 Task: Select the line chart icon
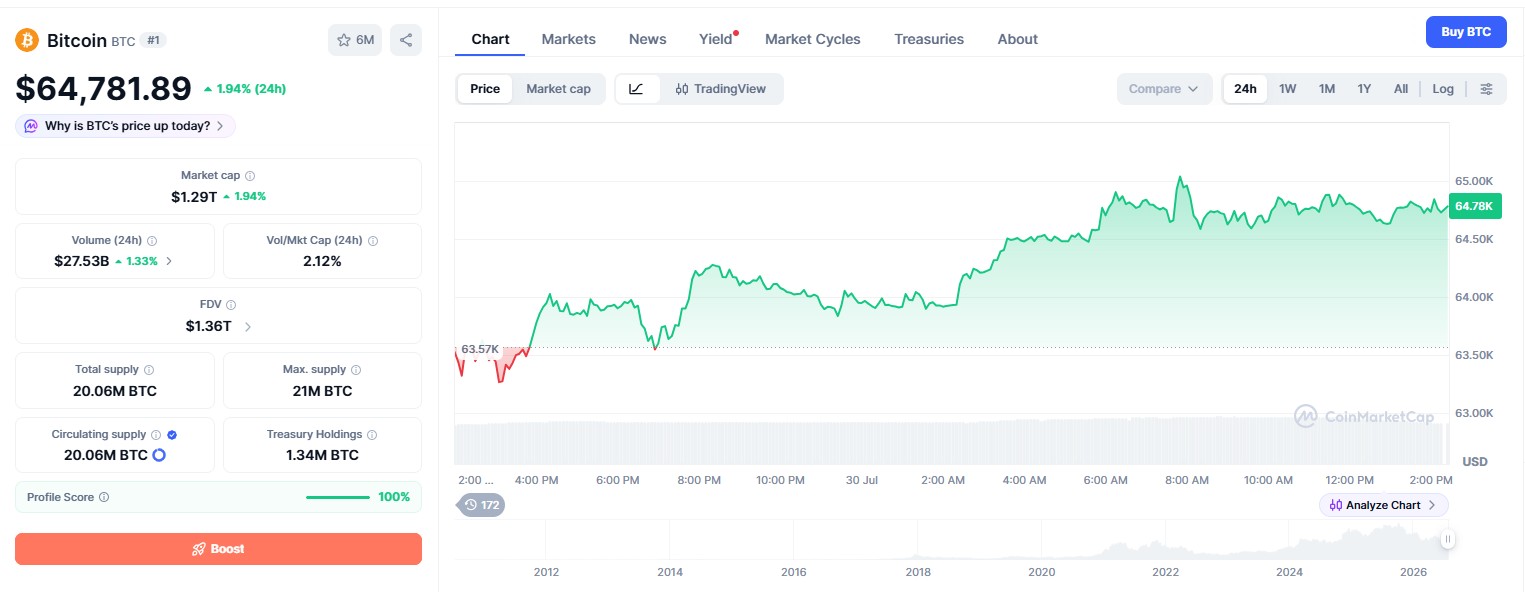tap(637, 89)
